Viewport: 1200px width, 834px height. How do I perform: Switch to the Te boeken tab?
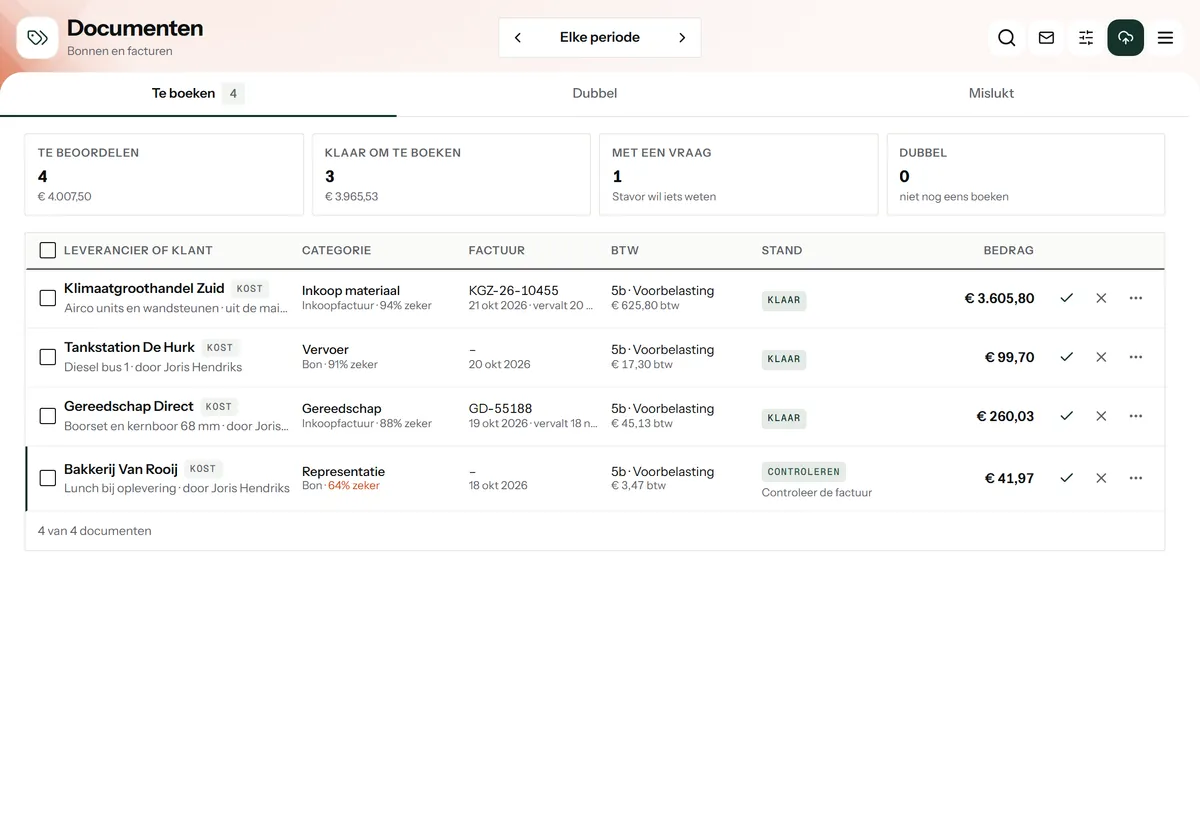[x=198, y=94]
